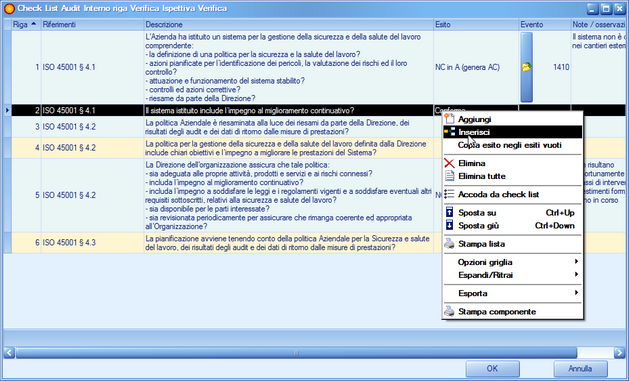Viewport: 629px width, 381px height.
Task: Click the Sposta su arrow icon
Action: click(449, 212)
